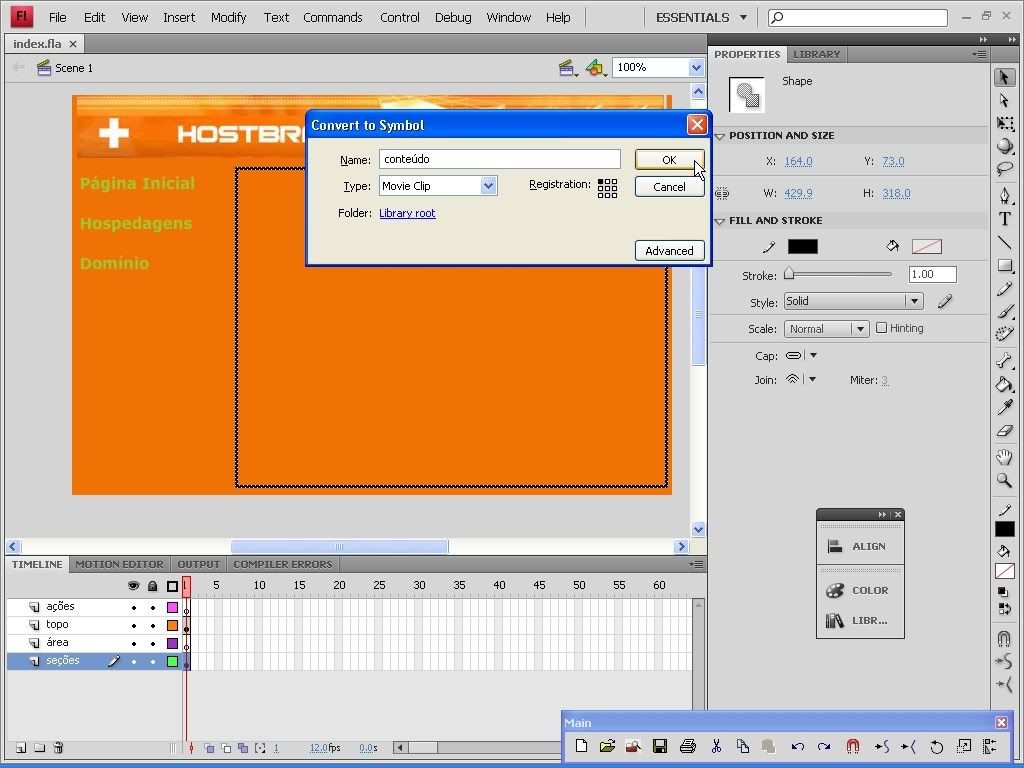Image resolution: width=1024 pixels, height=768 pixels.
Task: Set registration point in the grid
Action: (607, 188)
